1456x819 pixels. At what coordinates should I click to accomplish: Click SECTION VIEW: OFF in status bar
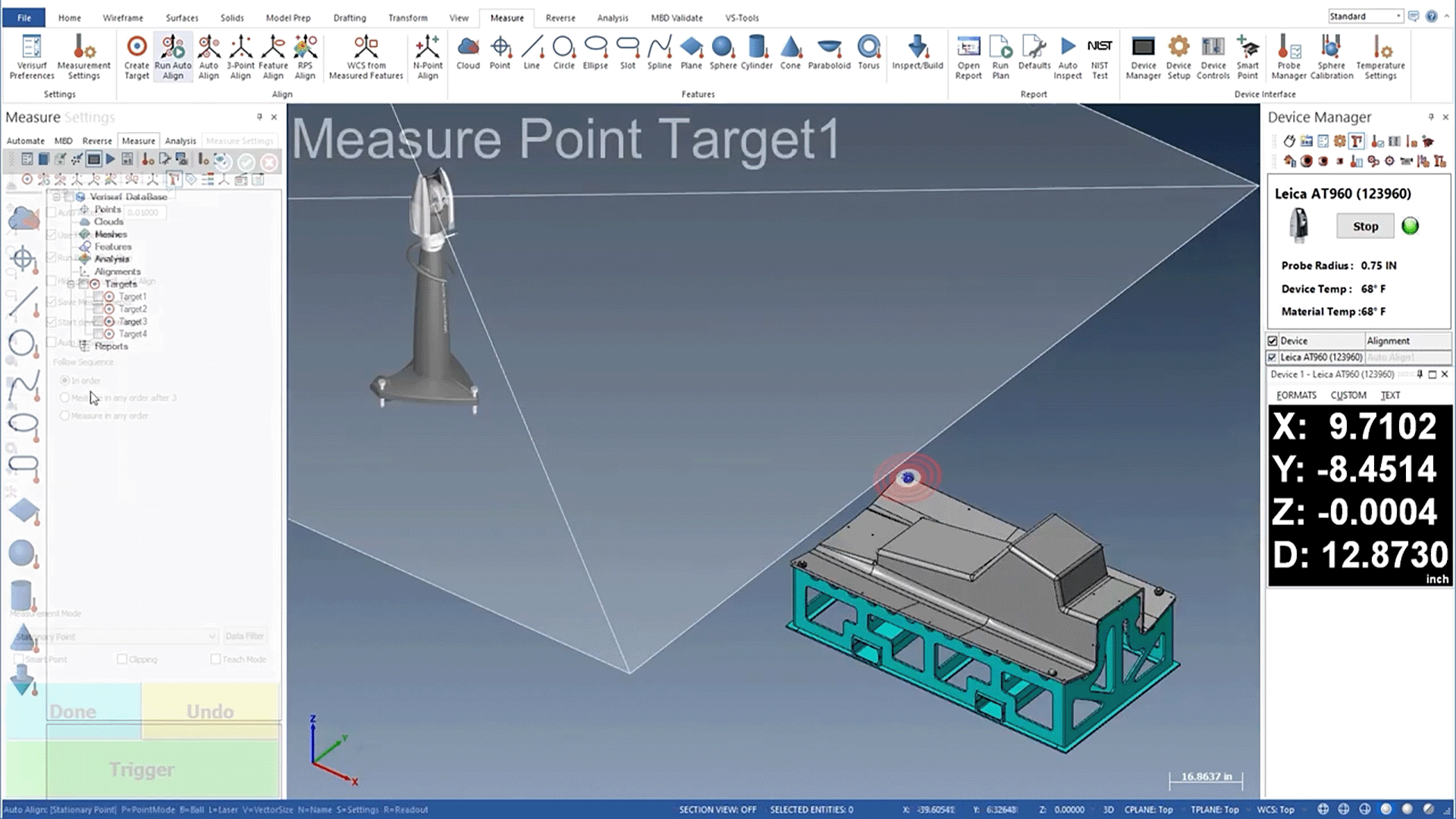pos(717,809)
